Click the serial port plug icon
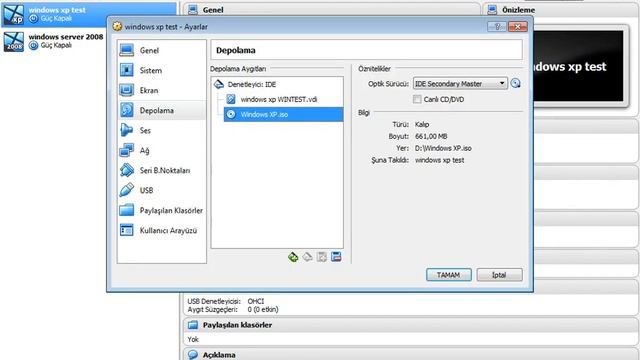The width and height of the screenshot is (640, 360). (127, 170)
